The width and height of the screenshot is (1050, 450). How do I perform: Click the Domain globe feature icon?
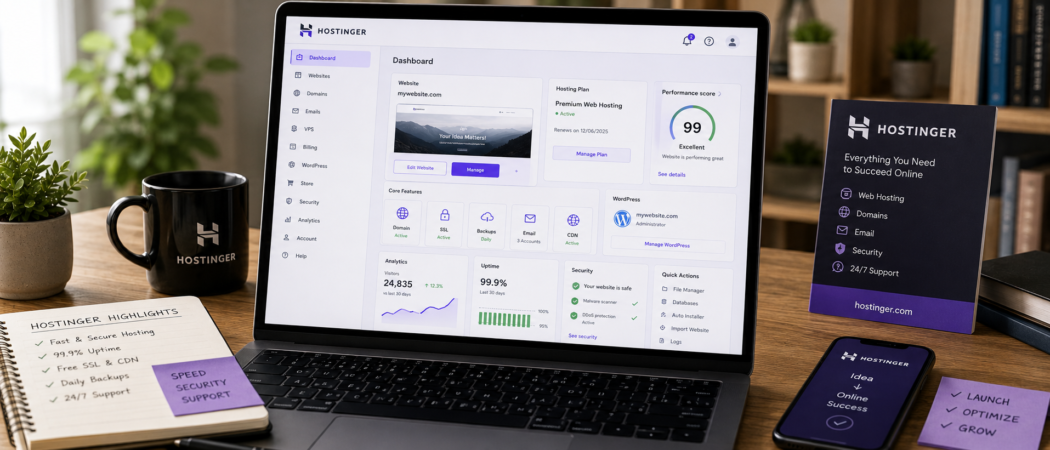point(402,213)
